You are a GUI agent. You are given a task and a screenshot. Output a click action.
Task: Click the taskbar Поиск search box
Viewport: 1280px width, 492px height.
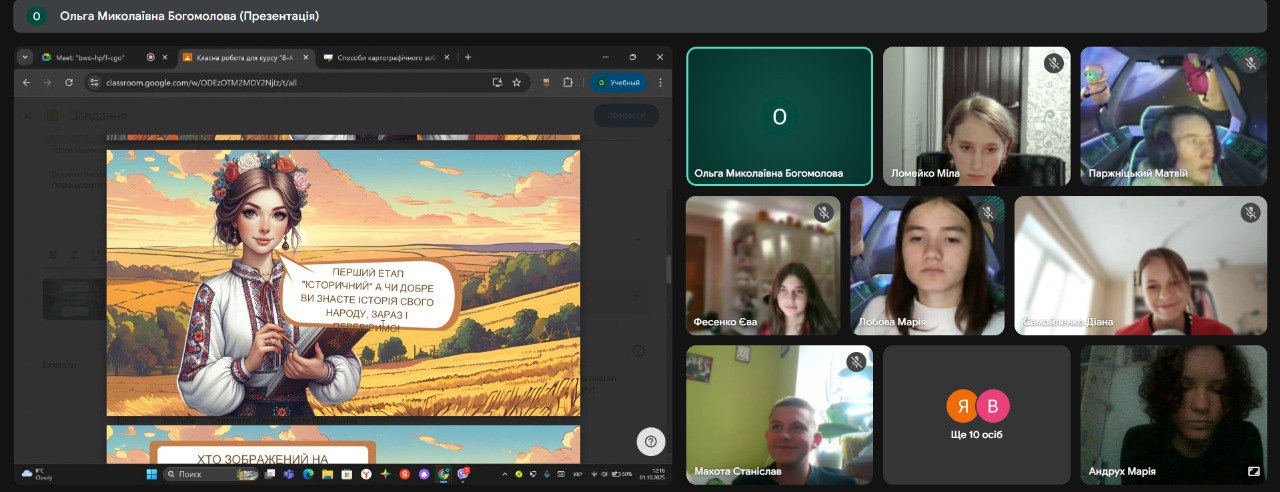tap(212, 474)
